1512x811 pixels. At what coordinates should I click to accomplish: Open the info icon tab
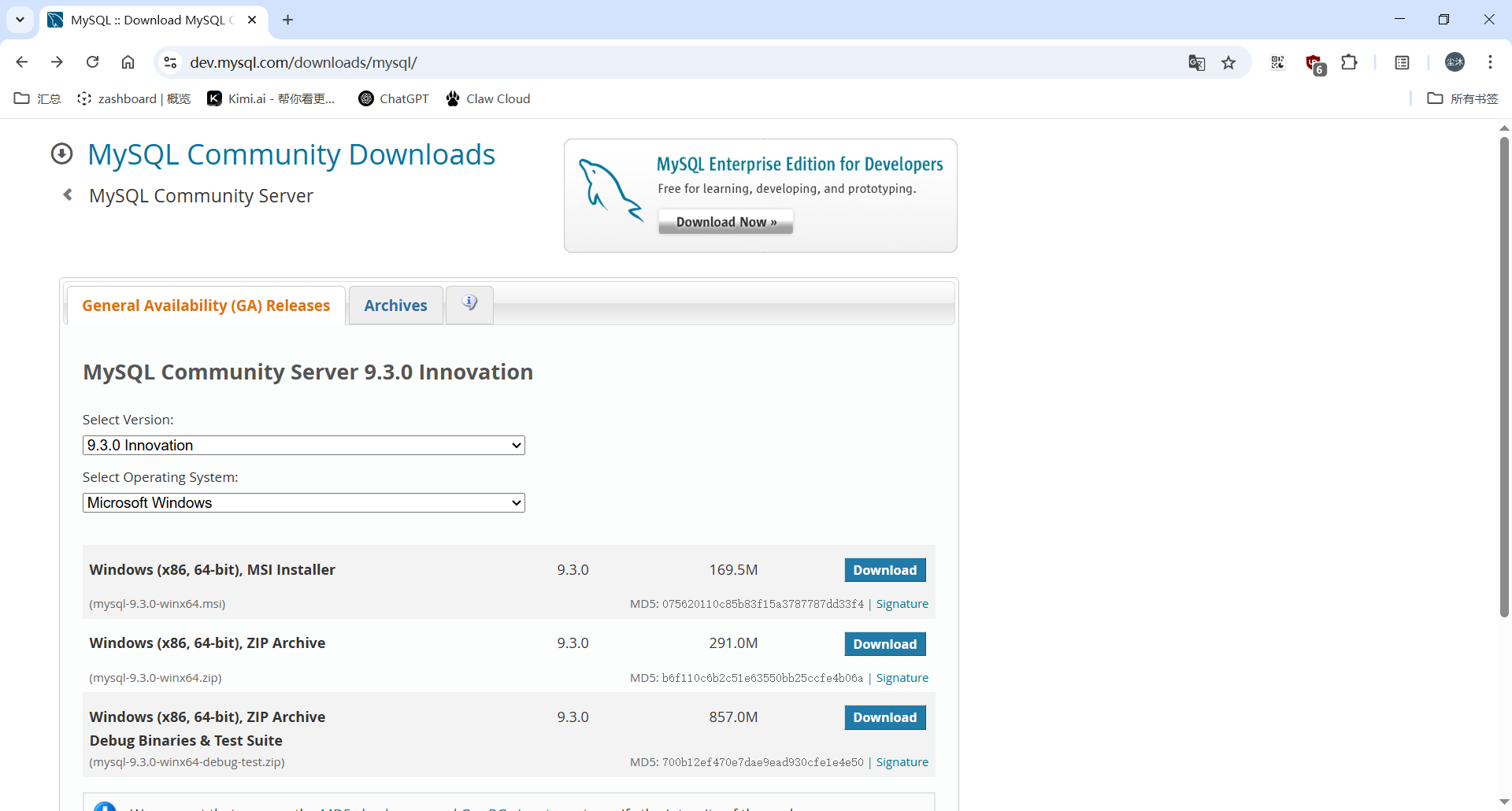pos(469,304)
